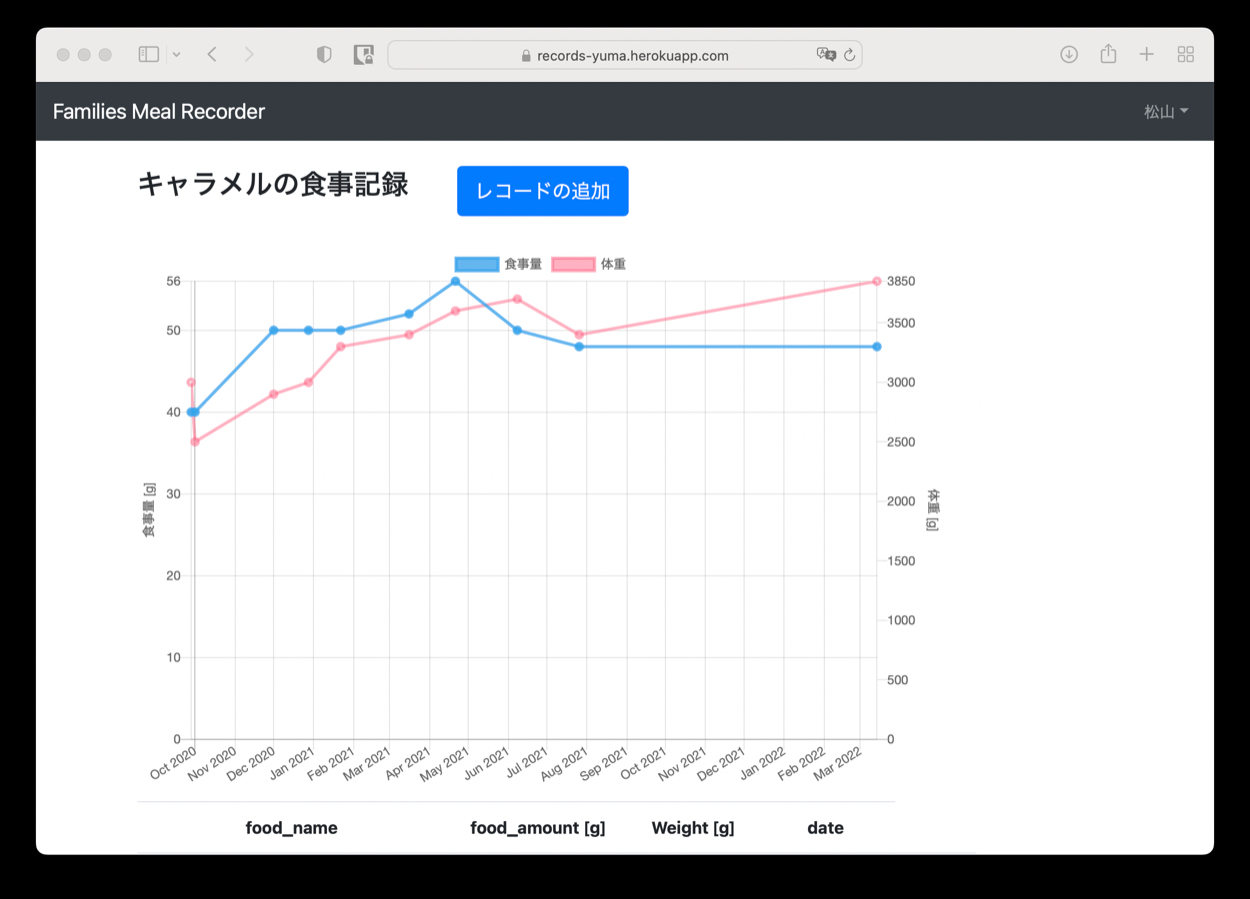Open a new tab with plus icon
This screenshot has height=899, width=1250.
click(1147, 55)
